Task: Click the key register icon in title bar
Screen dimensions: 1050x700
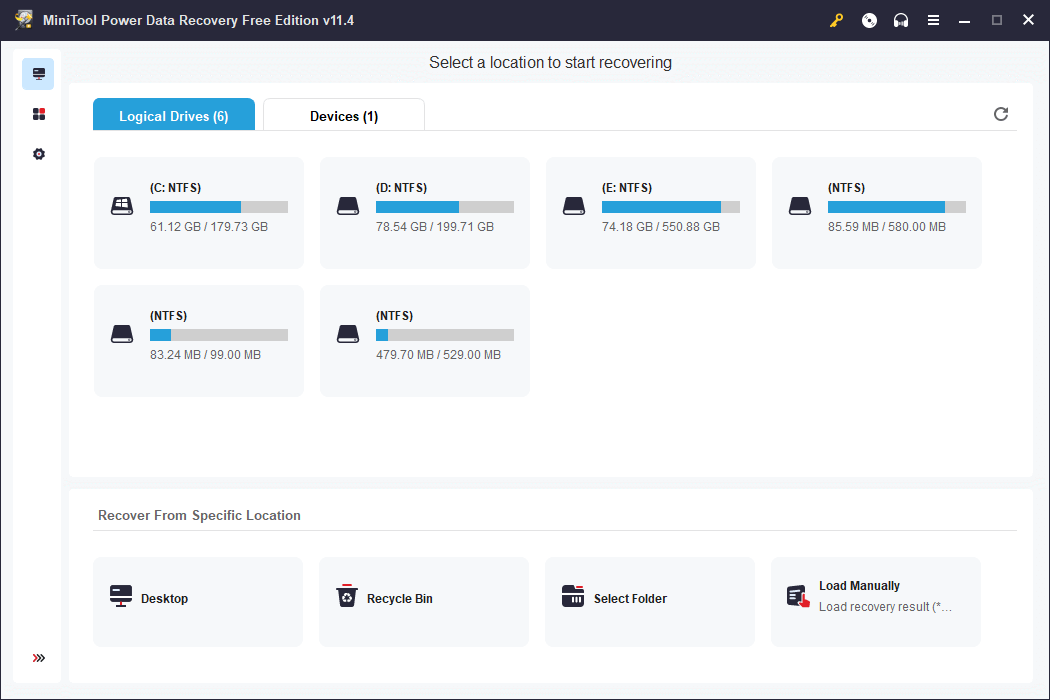Action: point(837,20)
